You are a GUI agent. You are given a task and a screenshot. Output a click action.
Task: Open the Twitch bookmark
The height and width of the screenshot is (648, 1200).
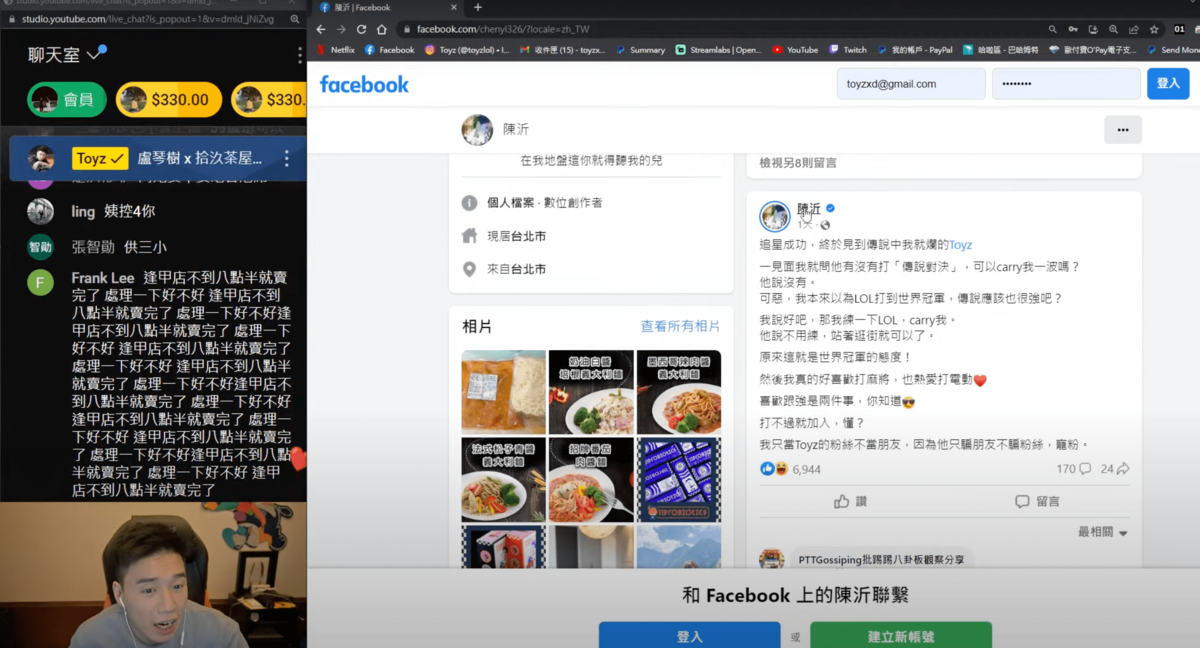coord(848,50)
